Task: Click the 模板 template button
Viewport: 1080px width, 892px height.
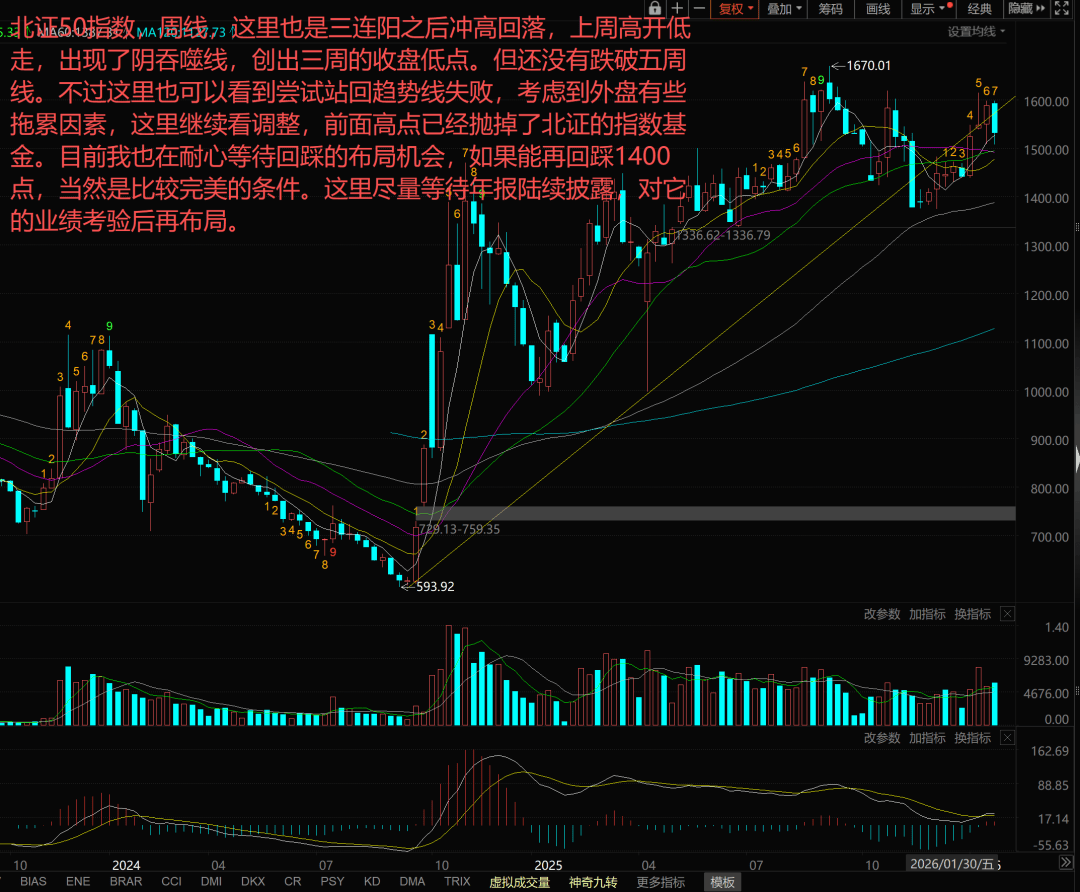Action: pos(722,882)
